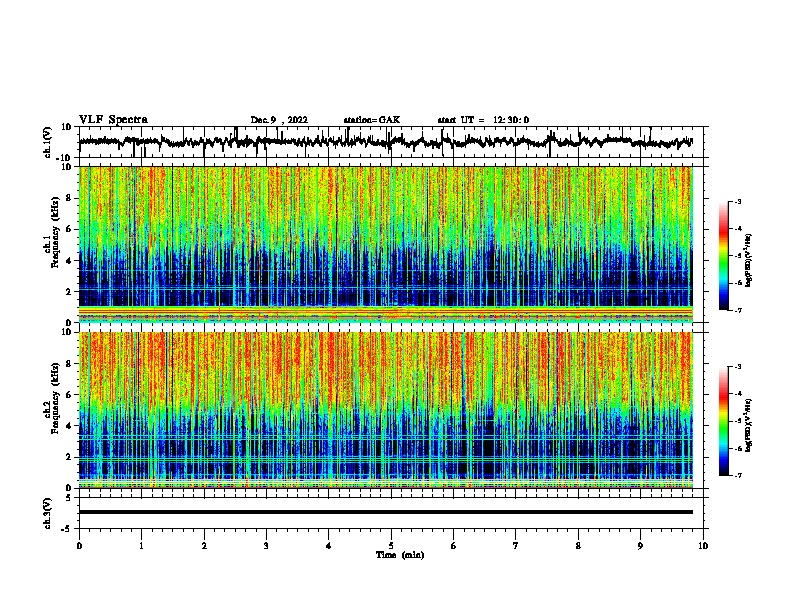Click the ch.3 flat black trace line
Image resolution: width=792 pixels, height=612 pixels.
386,512
